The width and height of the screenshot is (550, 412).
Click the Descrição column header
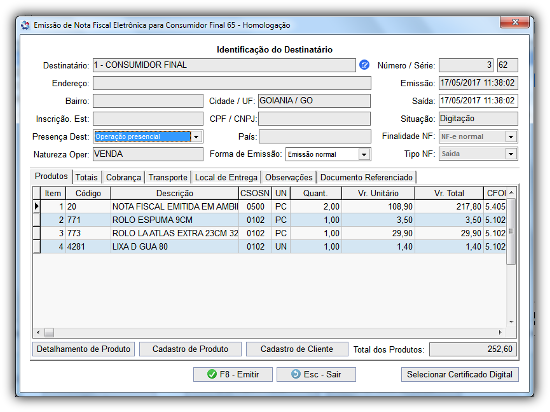175,193
